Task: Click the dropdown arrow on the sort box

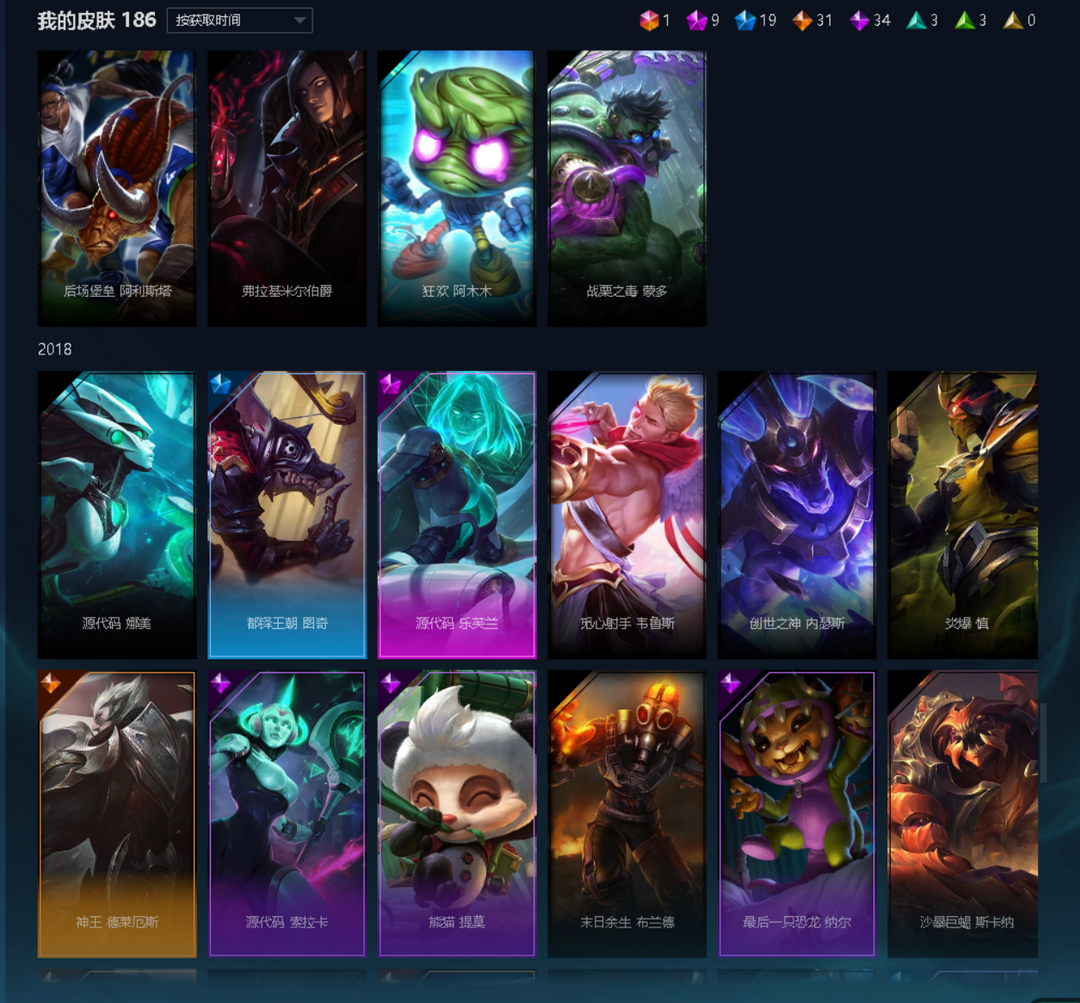Action: [300, 21]
